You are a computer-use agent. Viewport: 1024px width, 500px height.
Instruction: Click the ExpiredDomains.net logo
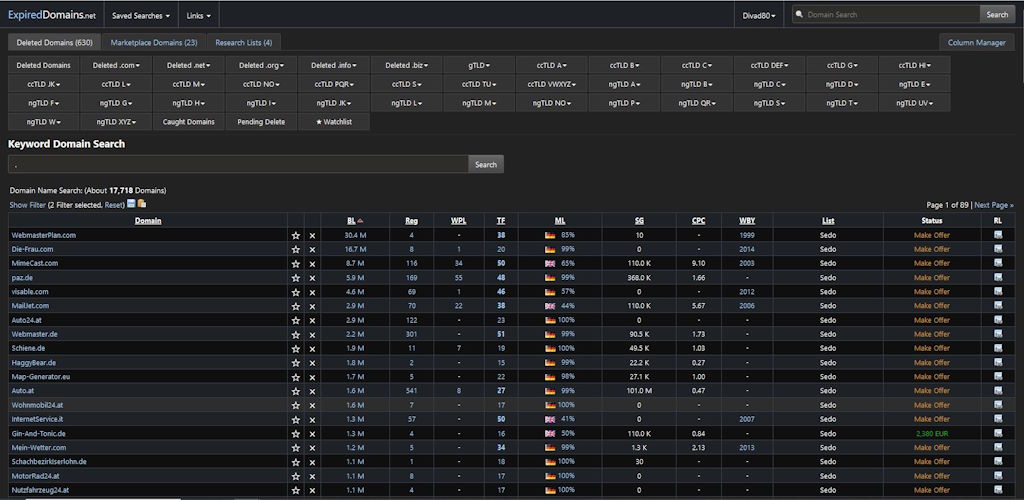[52, 14]
